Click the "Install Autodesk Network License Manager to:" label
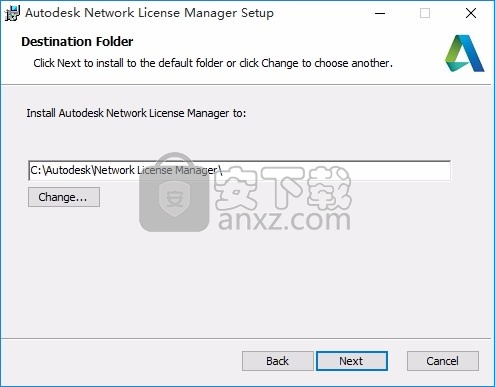The height and width of the screenshot is (387, 495). pos(136,113)
